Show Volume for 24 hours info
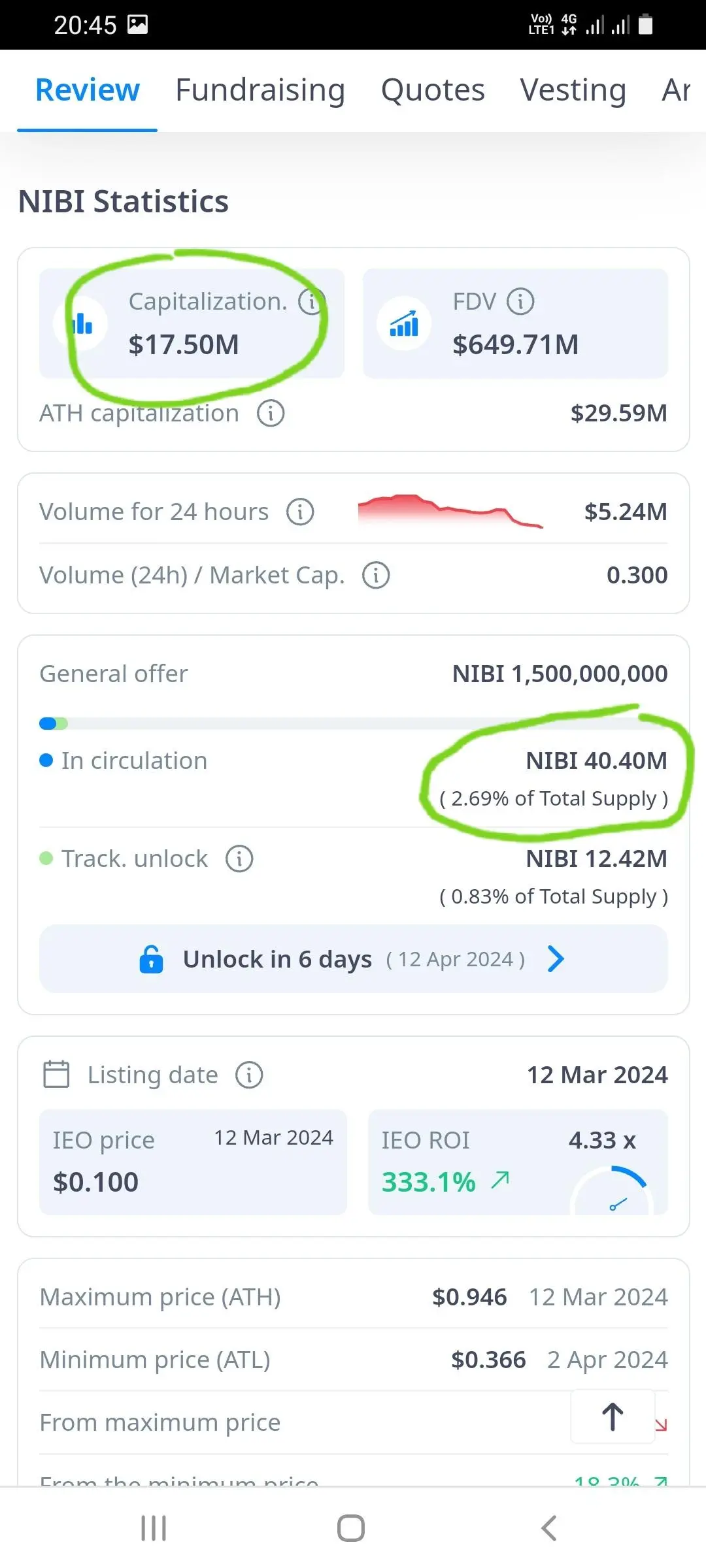Image resolution: width=706 pixels, height=1568 pixels. 300,512
